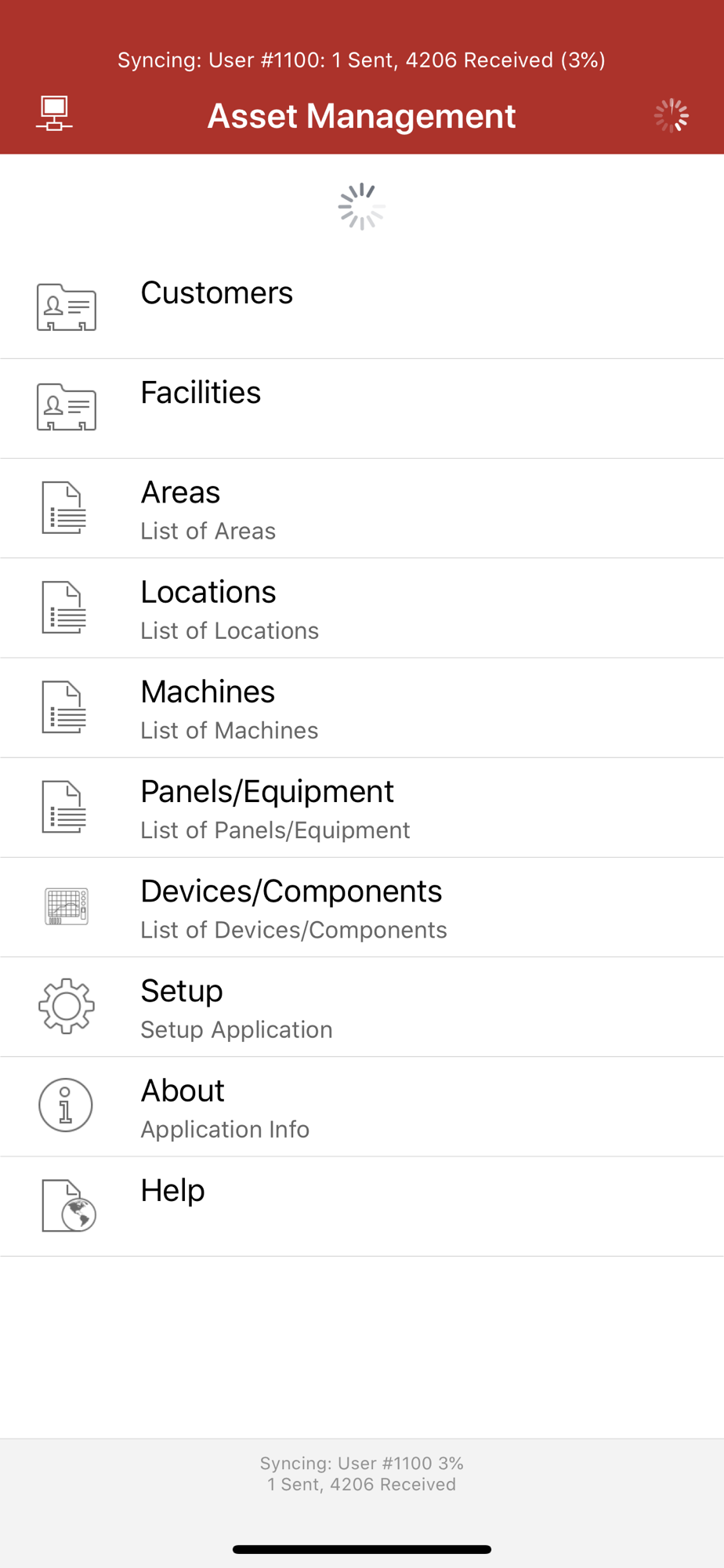Tap the Areas document icon
Viewport: 724px width, 1568px height.
(x=64, y=508)
